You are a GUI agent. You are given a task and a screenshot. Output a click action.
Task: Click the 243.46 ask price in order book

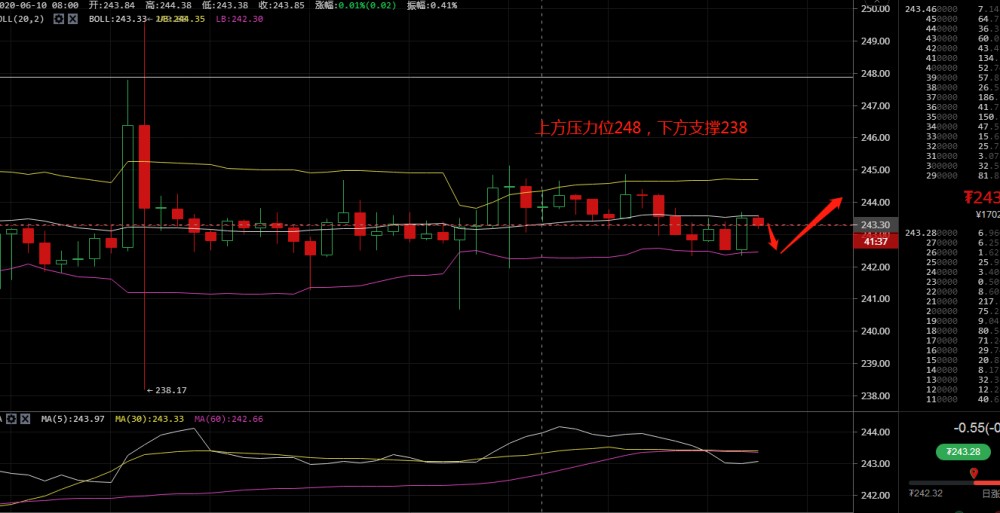pos(919,9)
